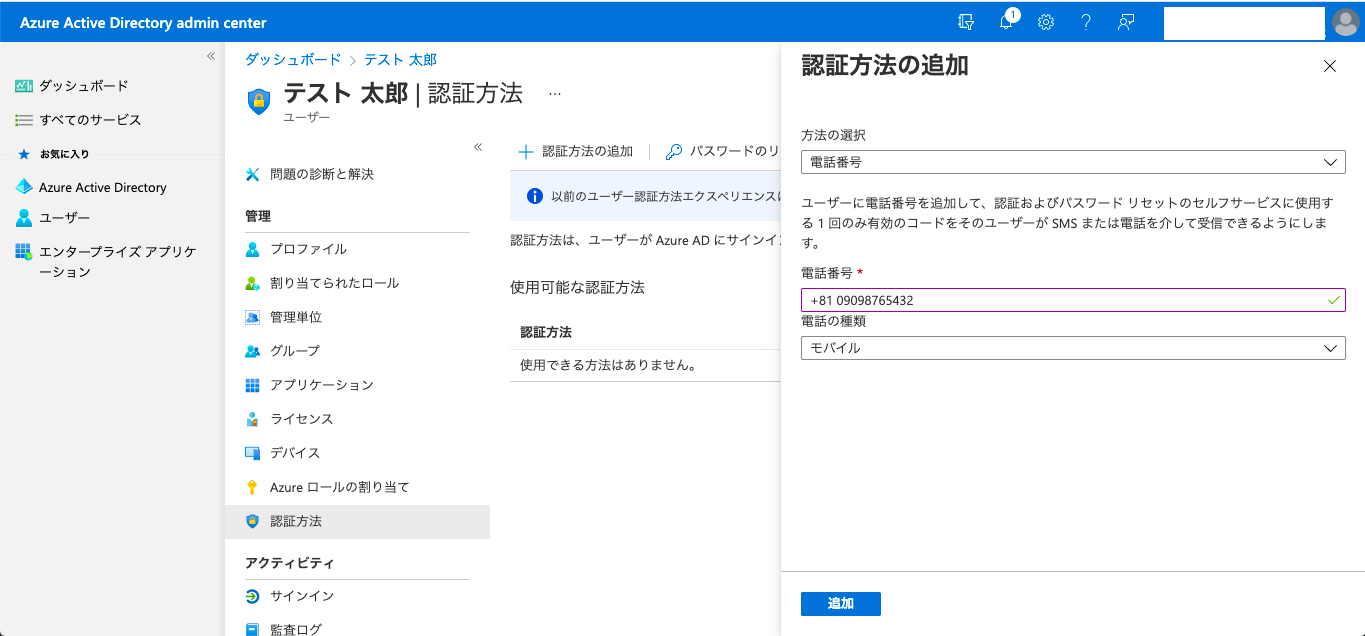This screenshot has width=1365, height=636.
Task: Open Azure Active Directory in favorites
Action: click(x=90, y=187)
